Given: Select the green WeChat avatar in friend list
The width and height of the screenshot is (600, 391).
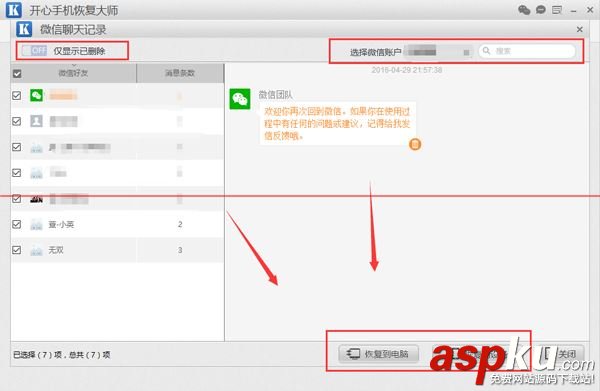Looking at the screenshot, I should [36, 95].
